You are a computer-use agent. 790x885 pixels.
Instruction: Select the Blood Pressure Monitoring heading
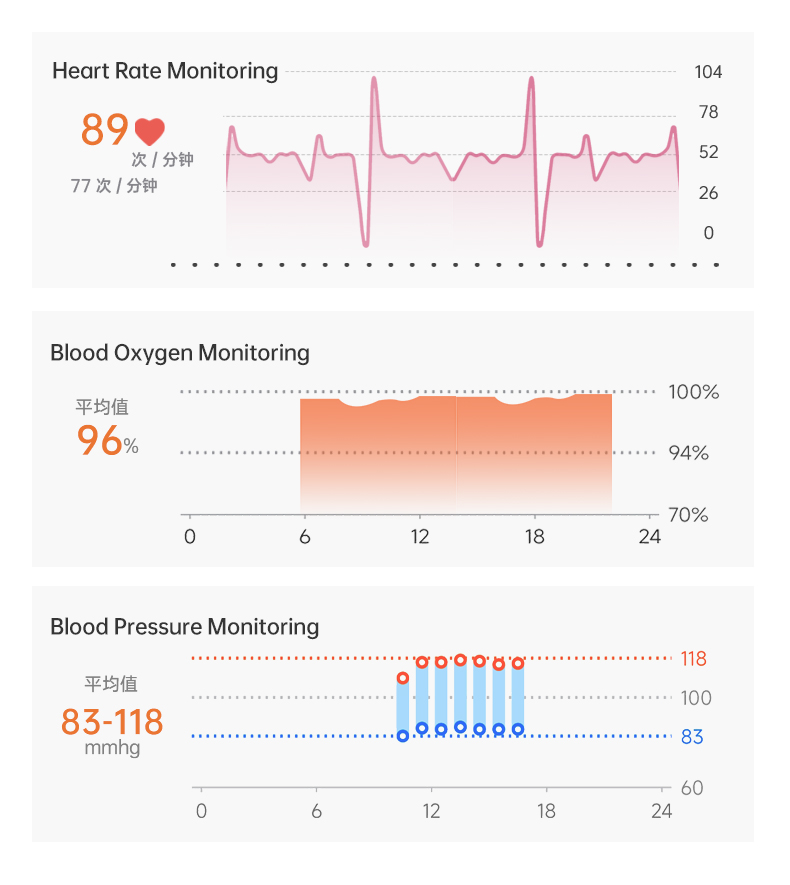click(185, 627)
